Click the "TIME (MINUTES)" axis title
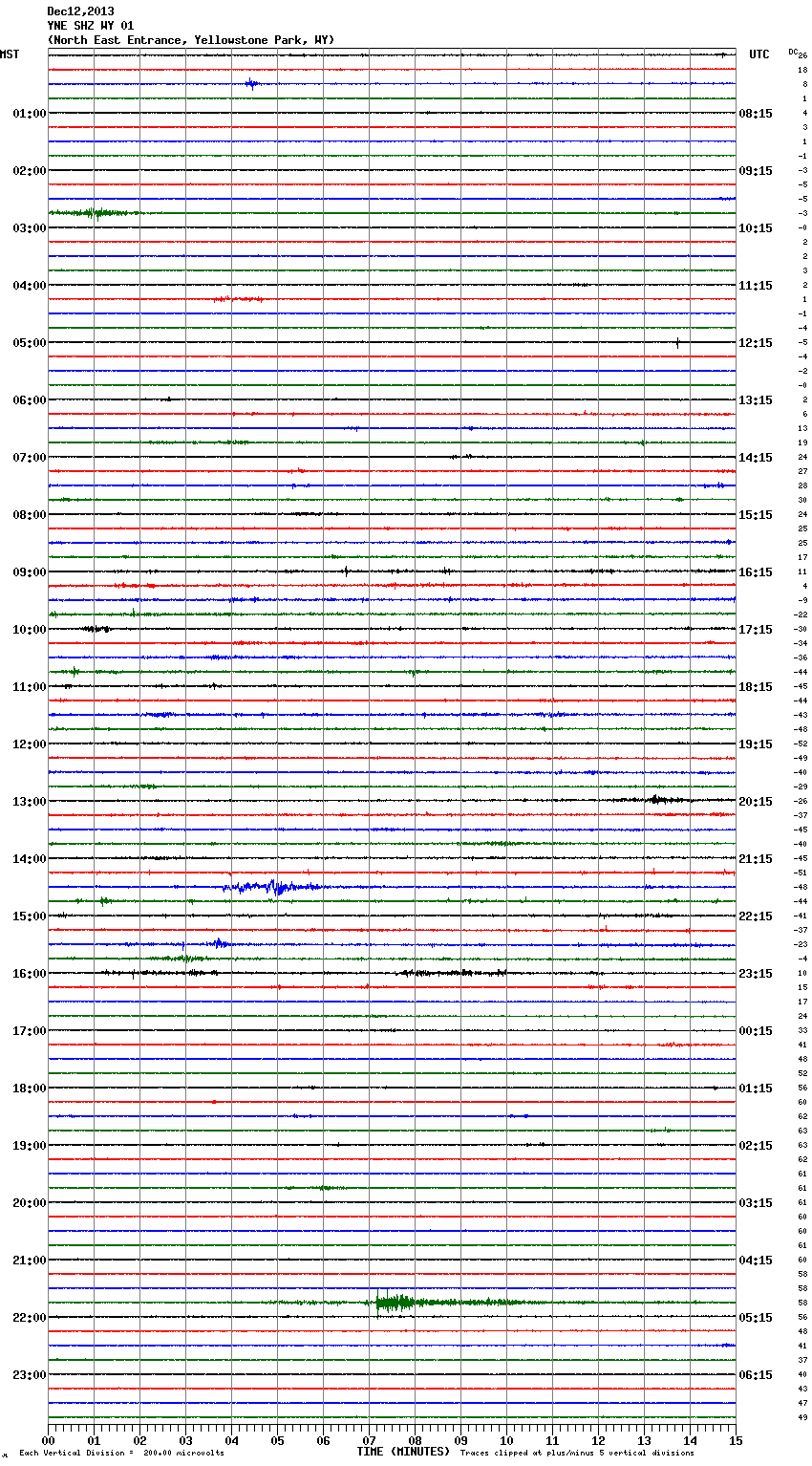 403,1452
